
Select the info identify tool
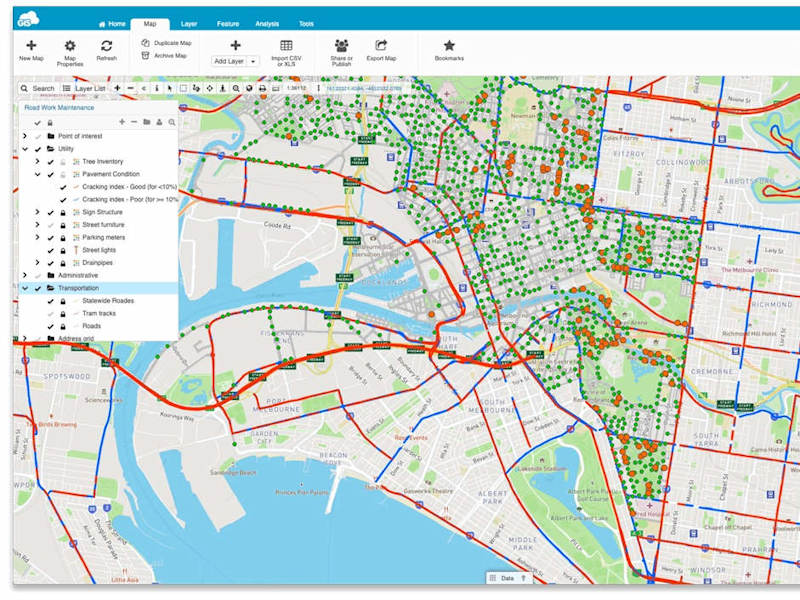point(157,88)
